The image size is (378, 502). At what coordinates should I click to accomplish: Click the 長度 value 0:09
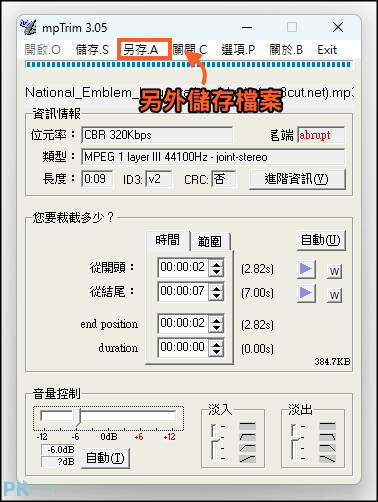pyautogui.click(x=97, y=179)
